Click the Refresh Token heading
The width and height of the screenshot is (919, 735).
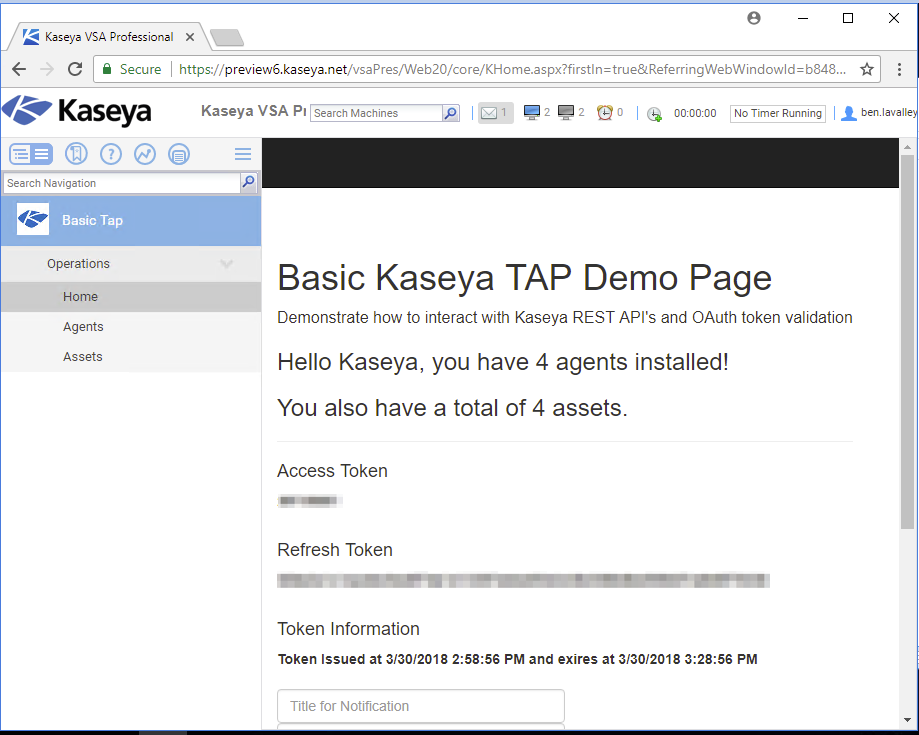coord(335,550)
